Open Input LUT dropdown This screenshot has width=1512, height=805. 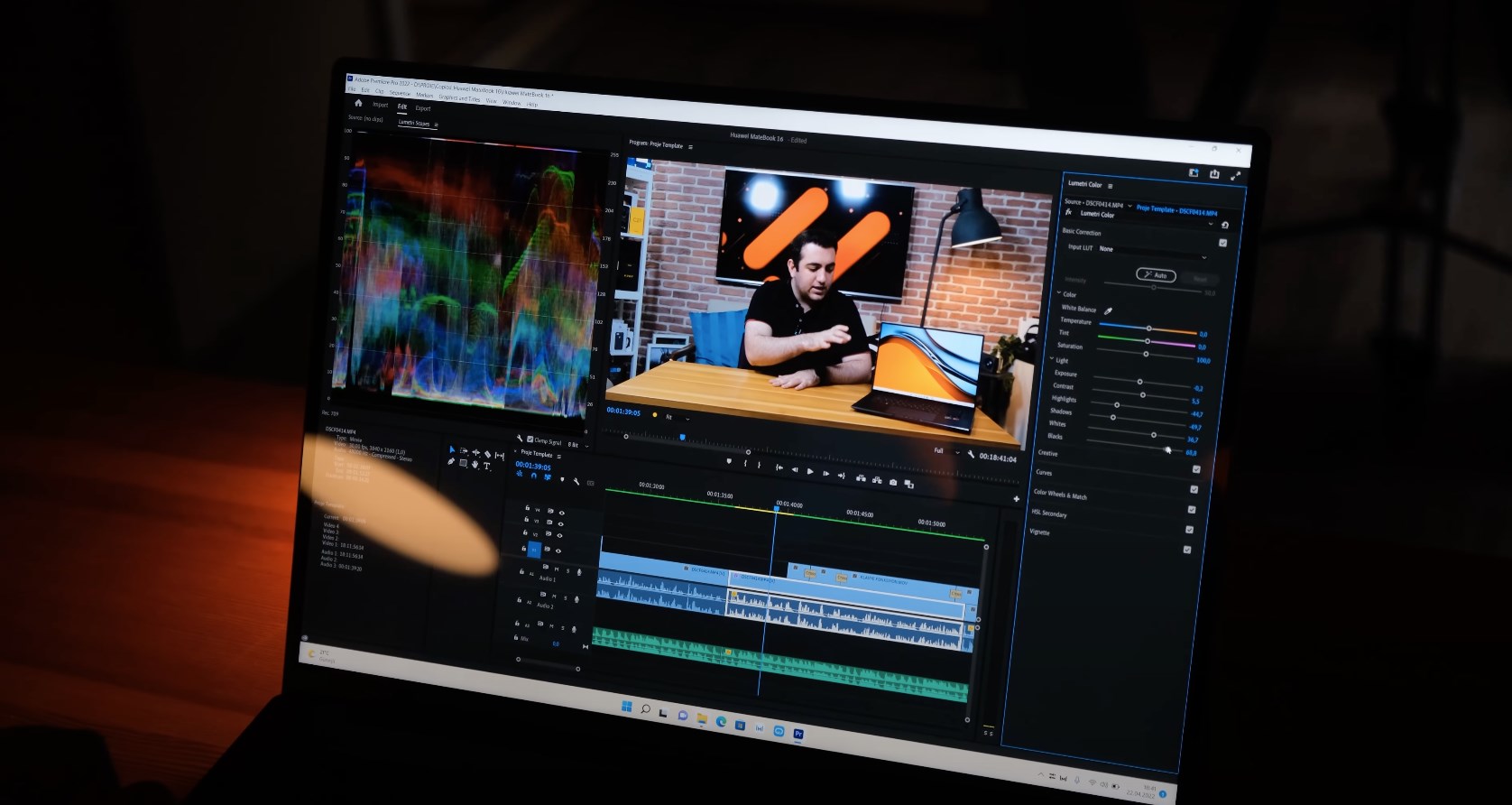[x=1151, y=253]
